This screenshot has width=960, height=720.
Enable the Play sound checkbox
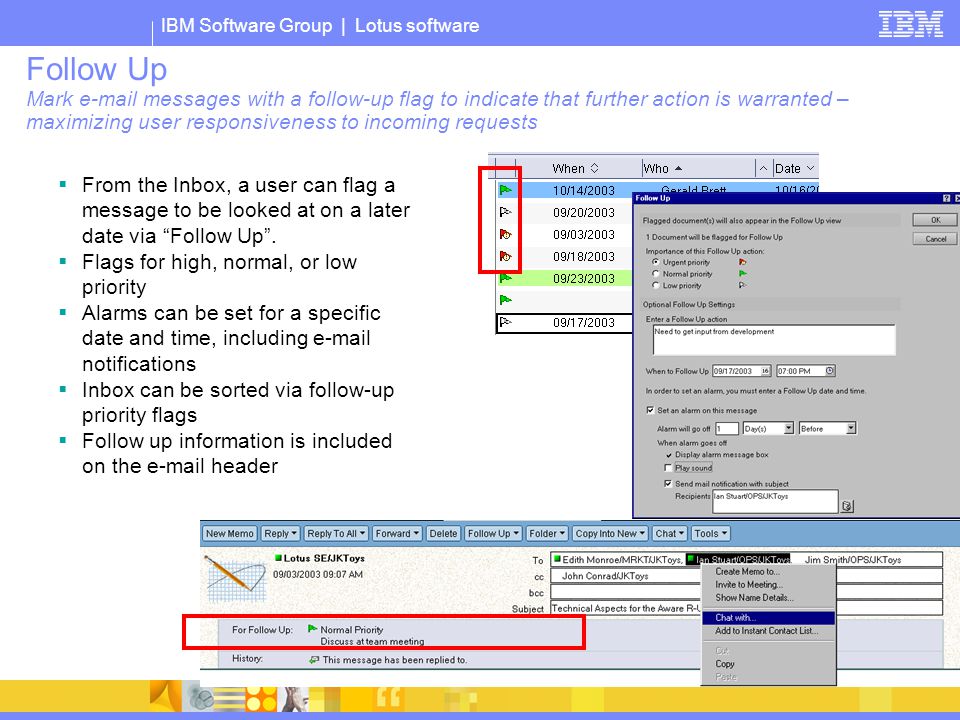(x=669, y=468)
